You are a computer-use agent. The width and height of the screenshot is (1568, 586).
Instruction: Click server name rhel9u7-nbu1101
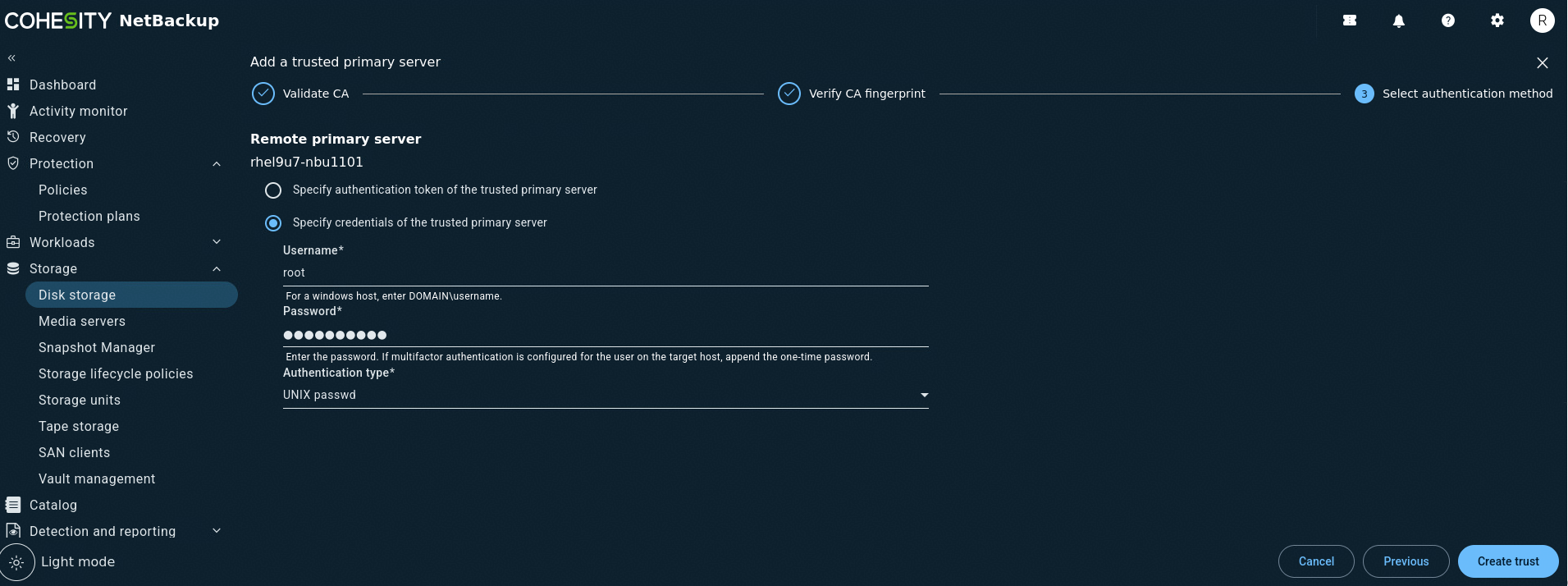[307, 163]
